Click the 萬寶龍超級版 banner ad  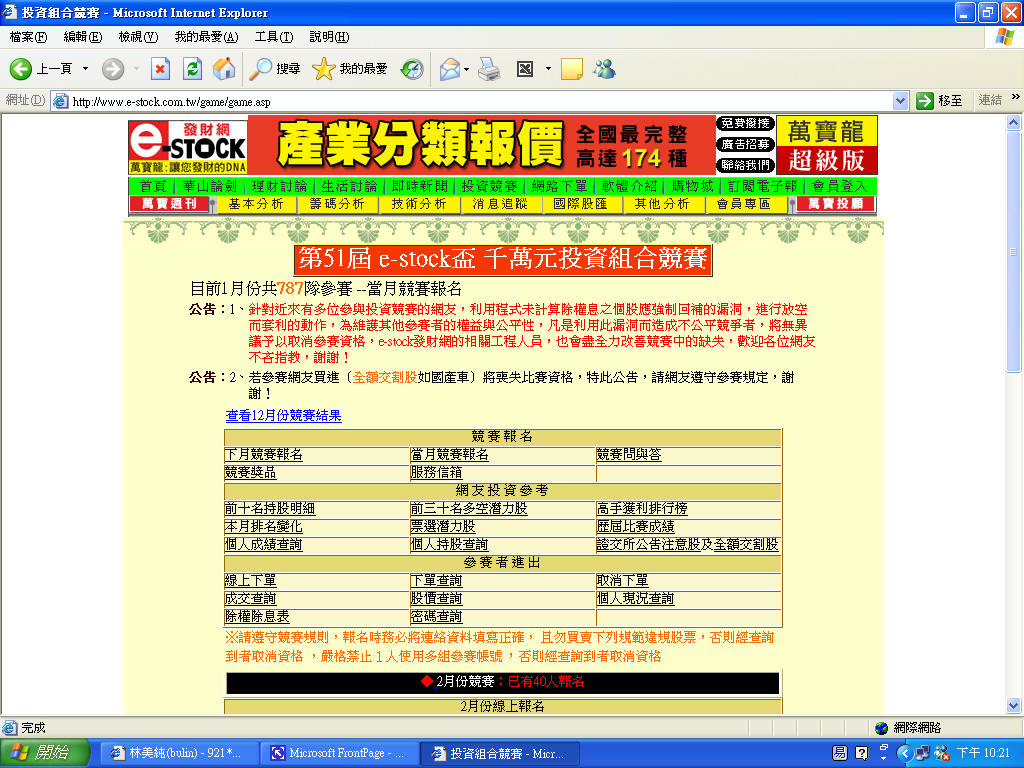pyautogui.click(x=826, y=146)
